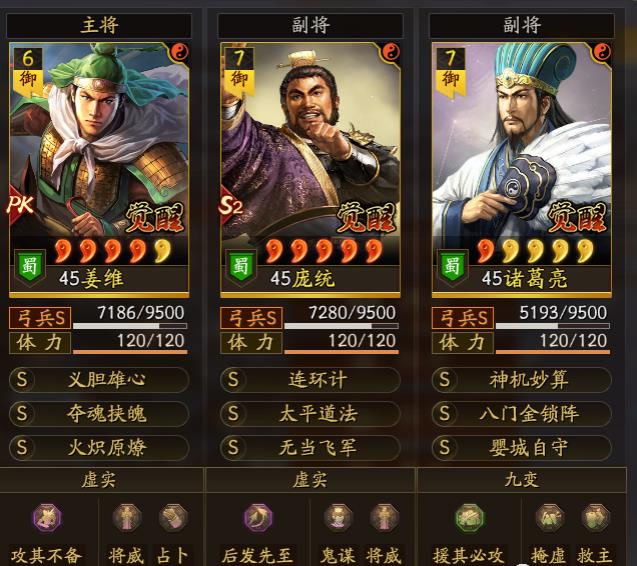Open the 占卜 tactic icon
Screen dimensions: 637x566
pyautogui.click(x=173, y=518)
